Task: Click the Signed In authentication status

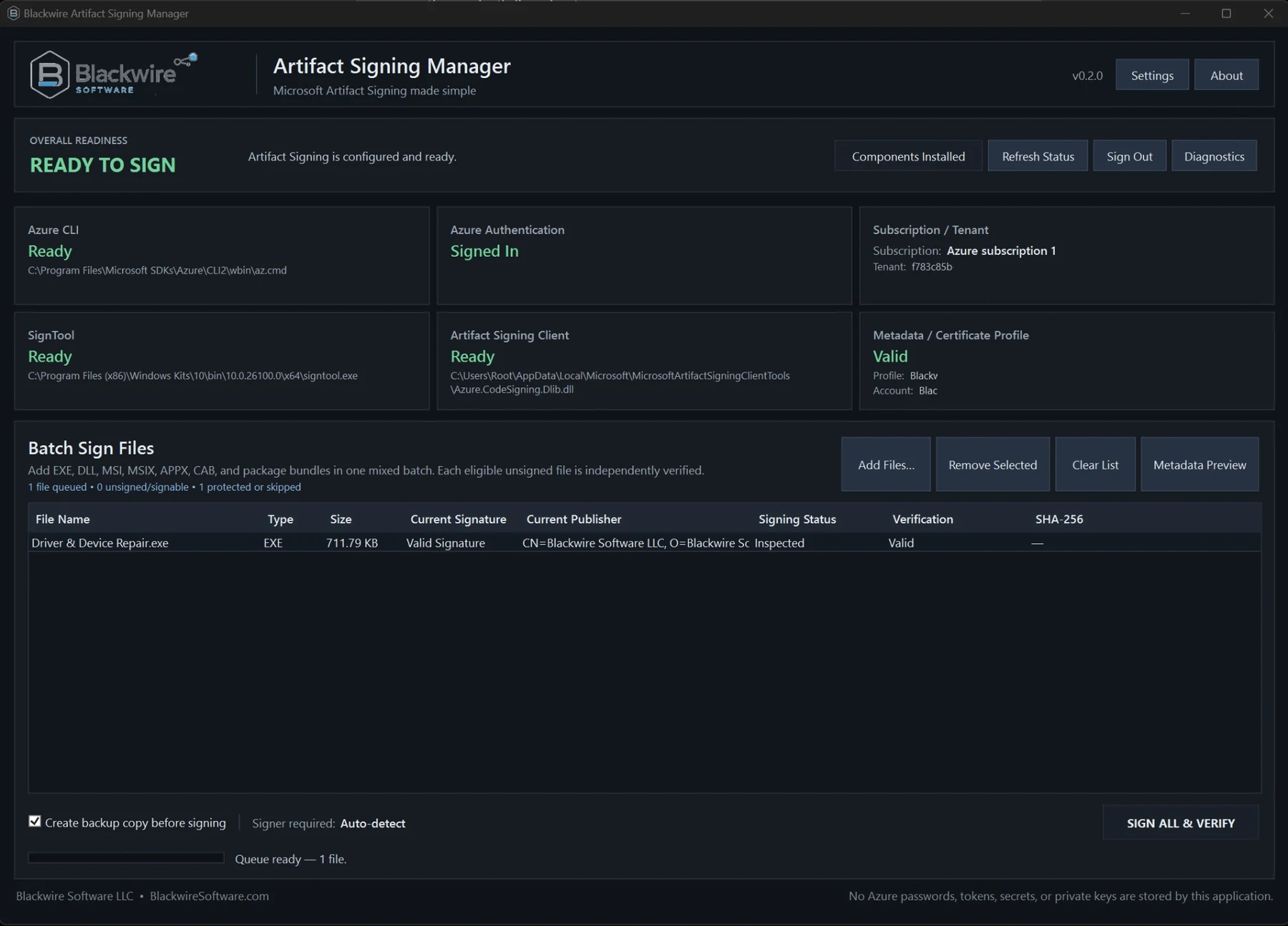Action: coord(484,251)
